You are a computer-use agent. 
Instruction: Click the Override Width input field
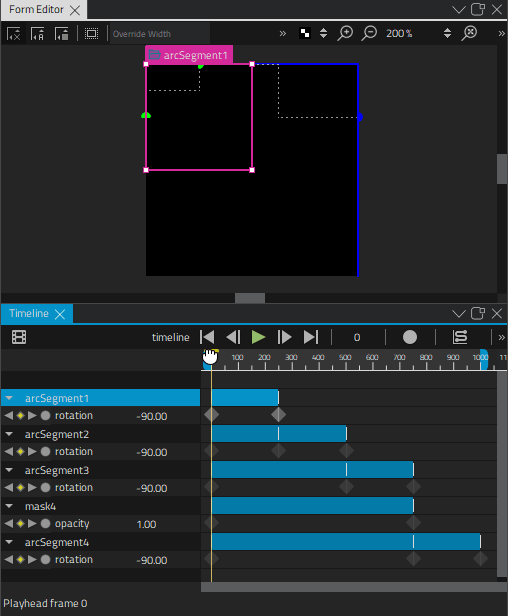pos(160,34)
